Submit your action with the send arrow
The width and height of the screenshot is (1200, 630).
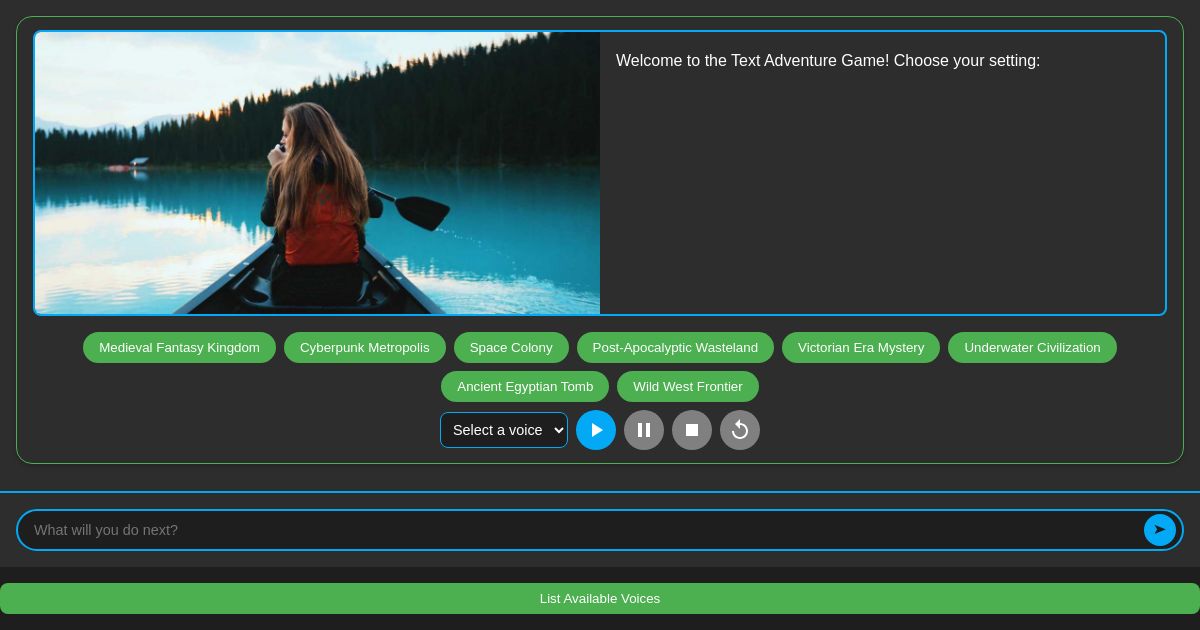[x=1160, y=530]
